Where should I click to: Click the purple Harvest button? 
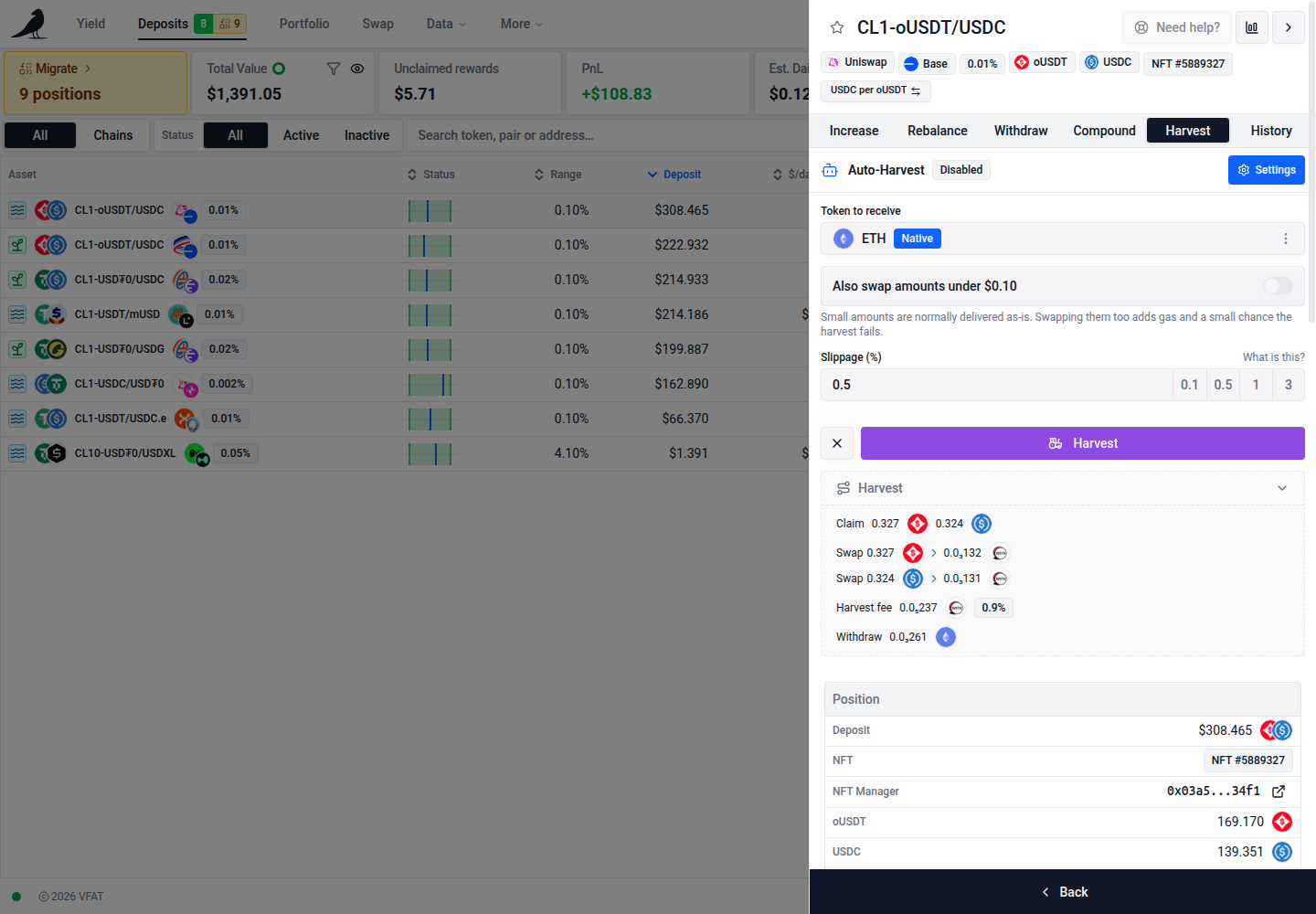click(x=1083, y=443)
